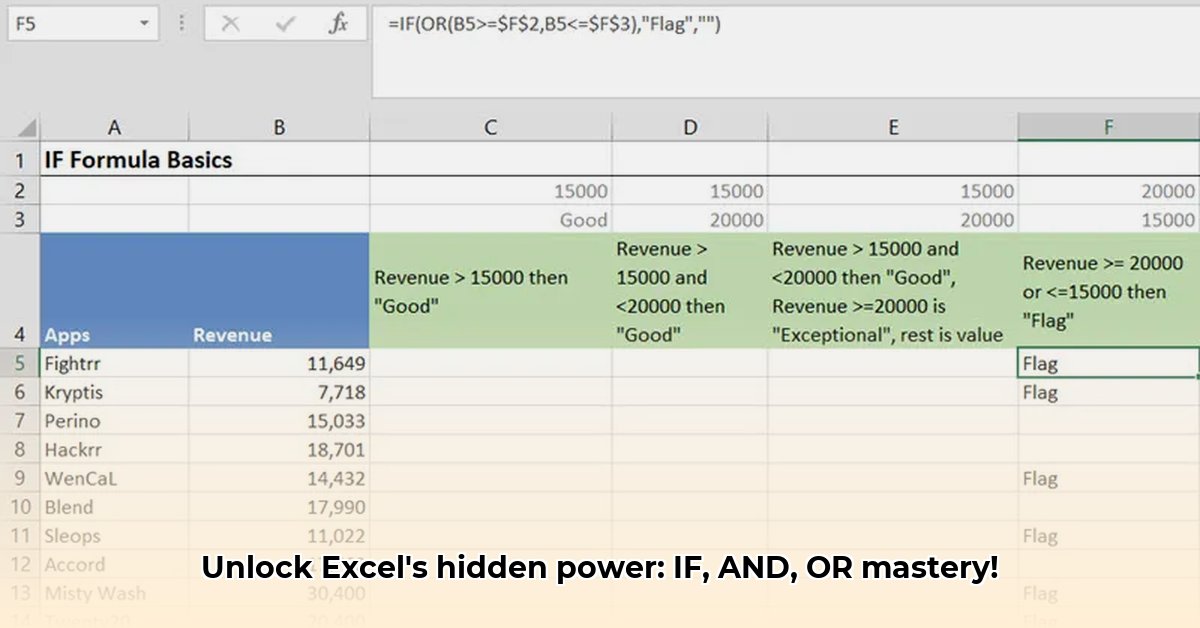
Task: Select revenue value 14,432
Action: [x=279, y=478]
